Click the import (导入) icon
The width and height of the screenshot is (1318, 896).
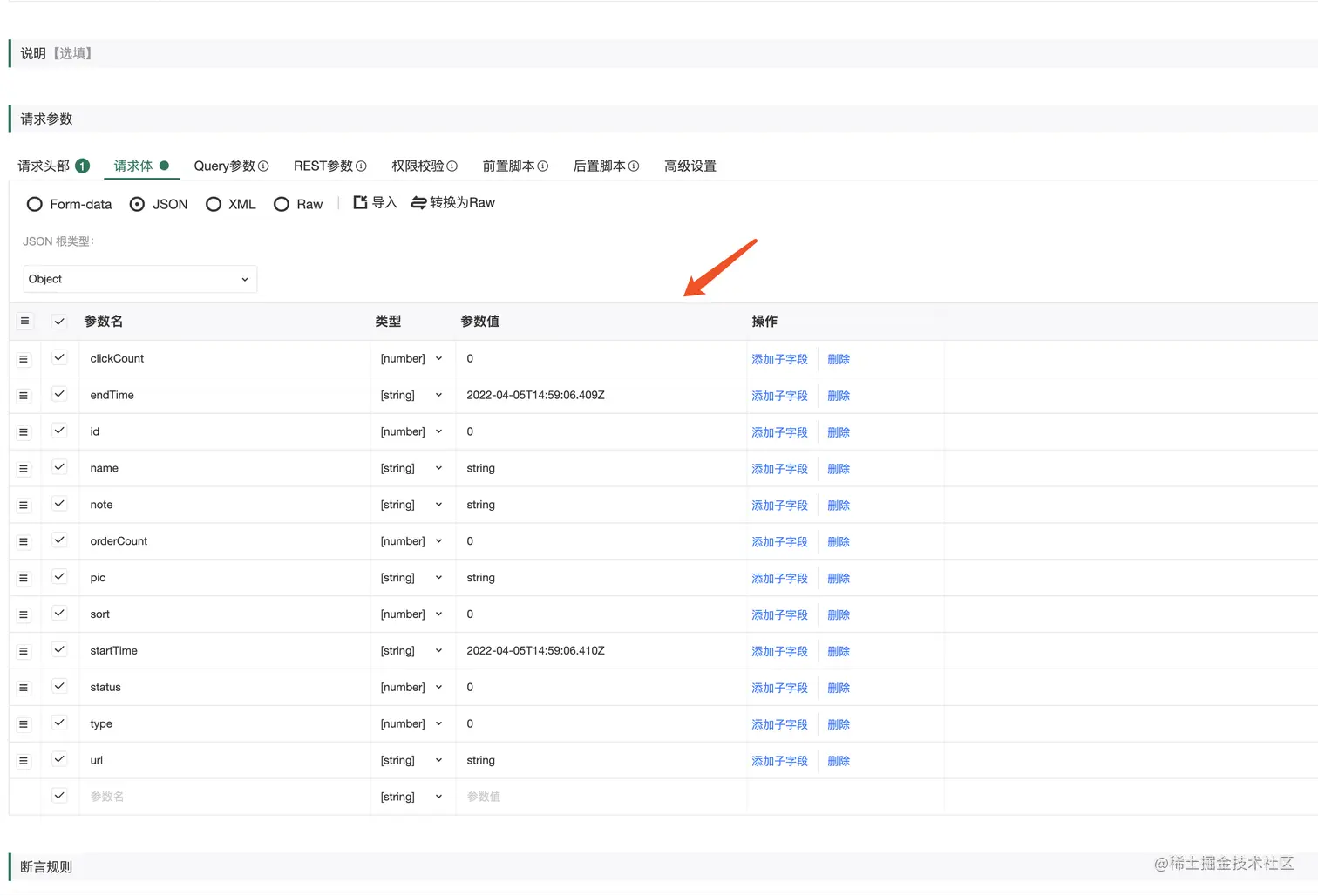(360, 202)
